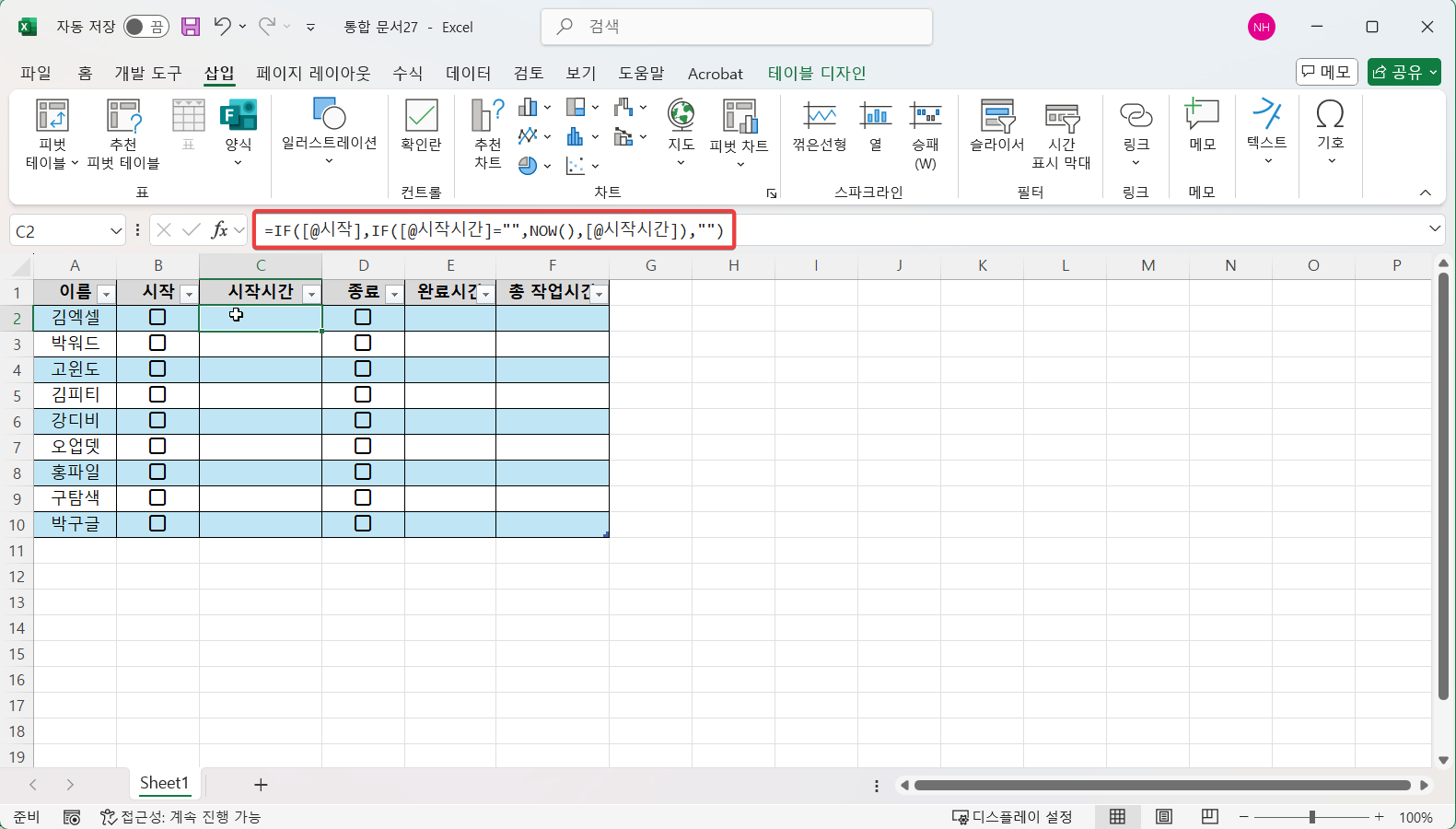The image size is (1456, 829).
Task: Open the Forms (양식) icon
Action: point(239,133)
